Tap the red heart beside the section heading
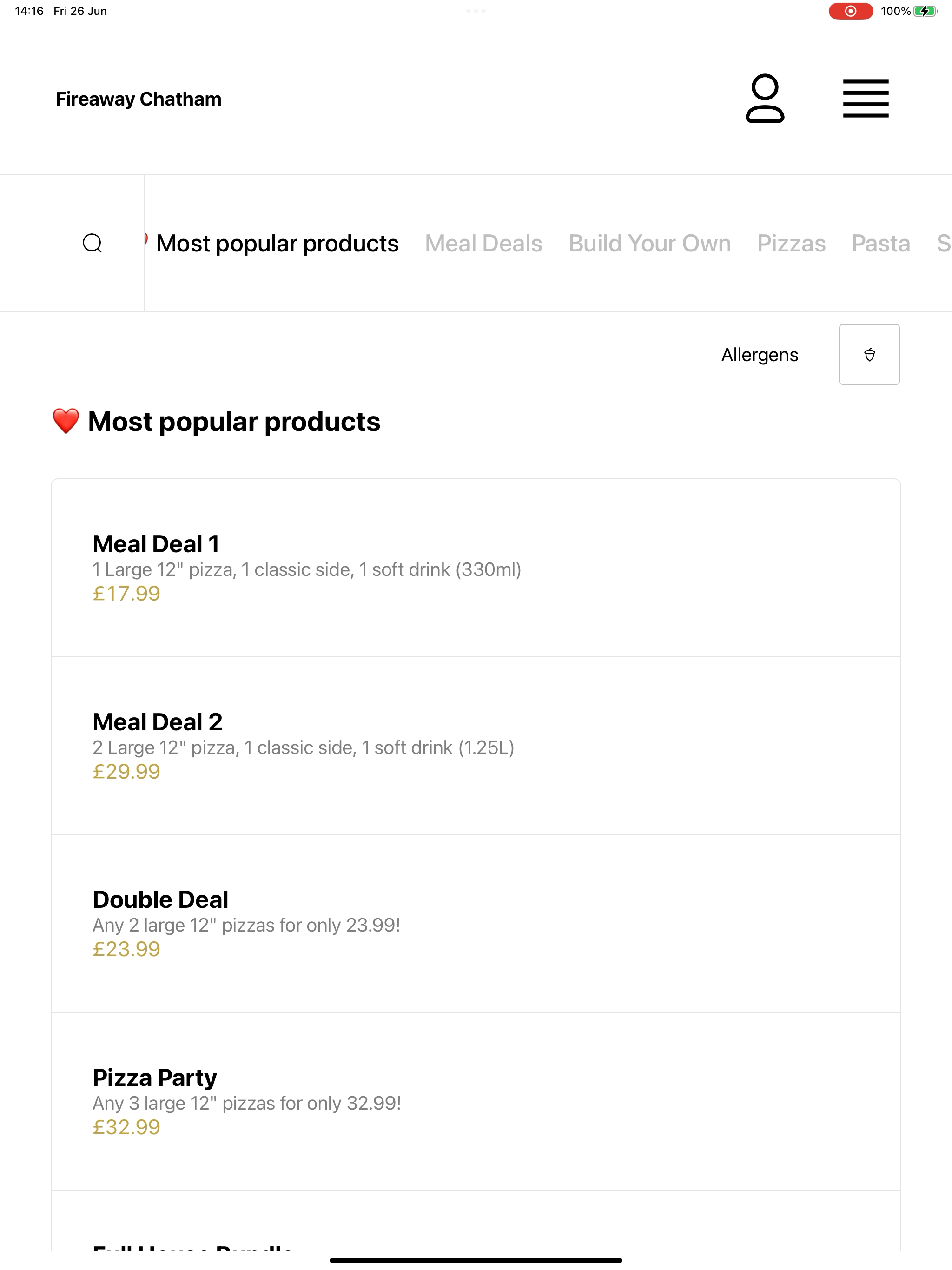This screenshot has height=1270, width=952. pos(66,422)
